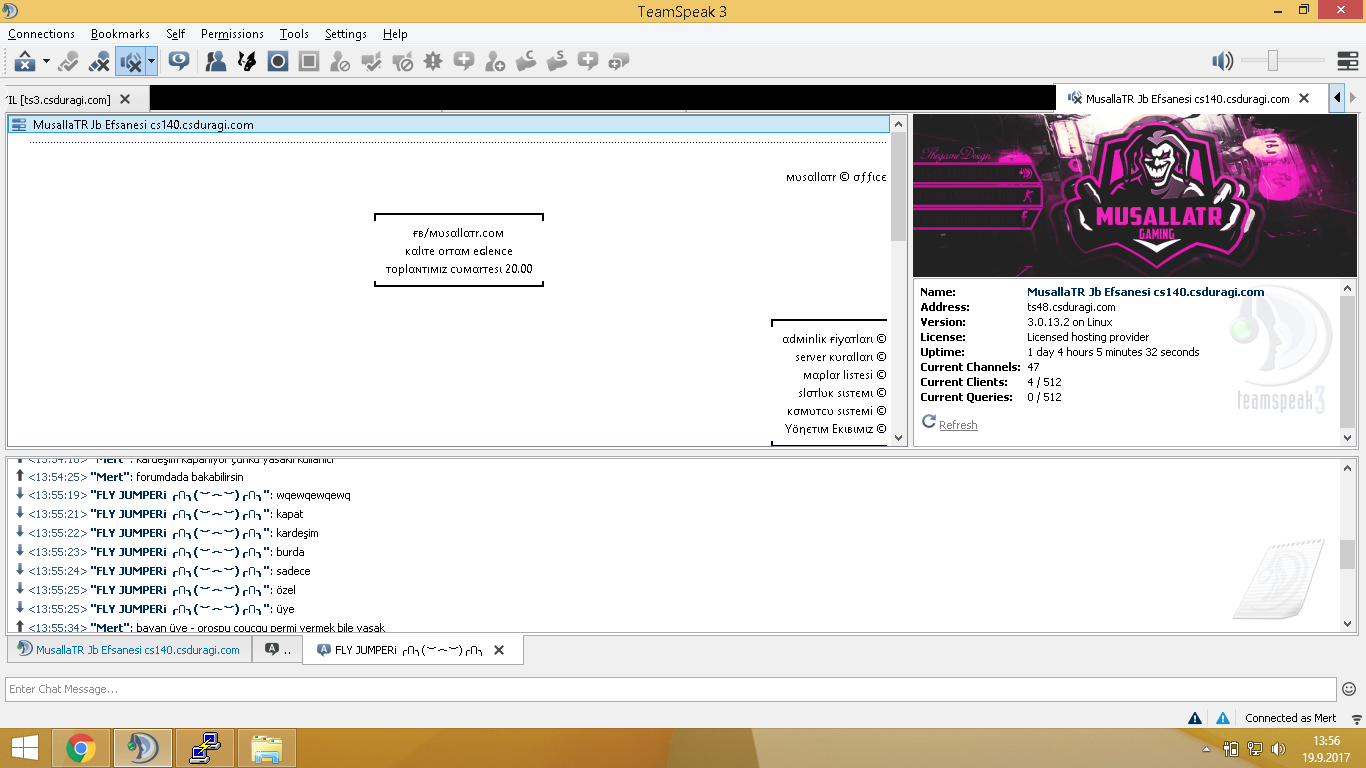
Task: Open Google Chrome from the taskbar
Action: click(81, 748)
